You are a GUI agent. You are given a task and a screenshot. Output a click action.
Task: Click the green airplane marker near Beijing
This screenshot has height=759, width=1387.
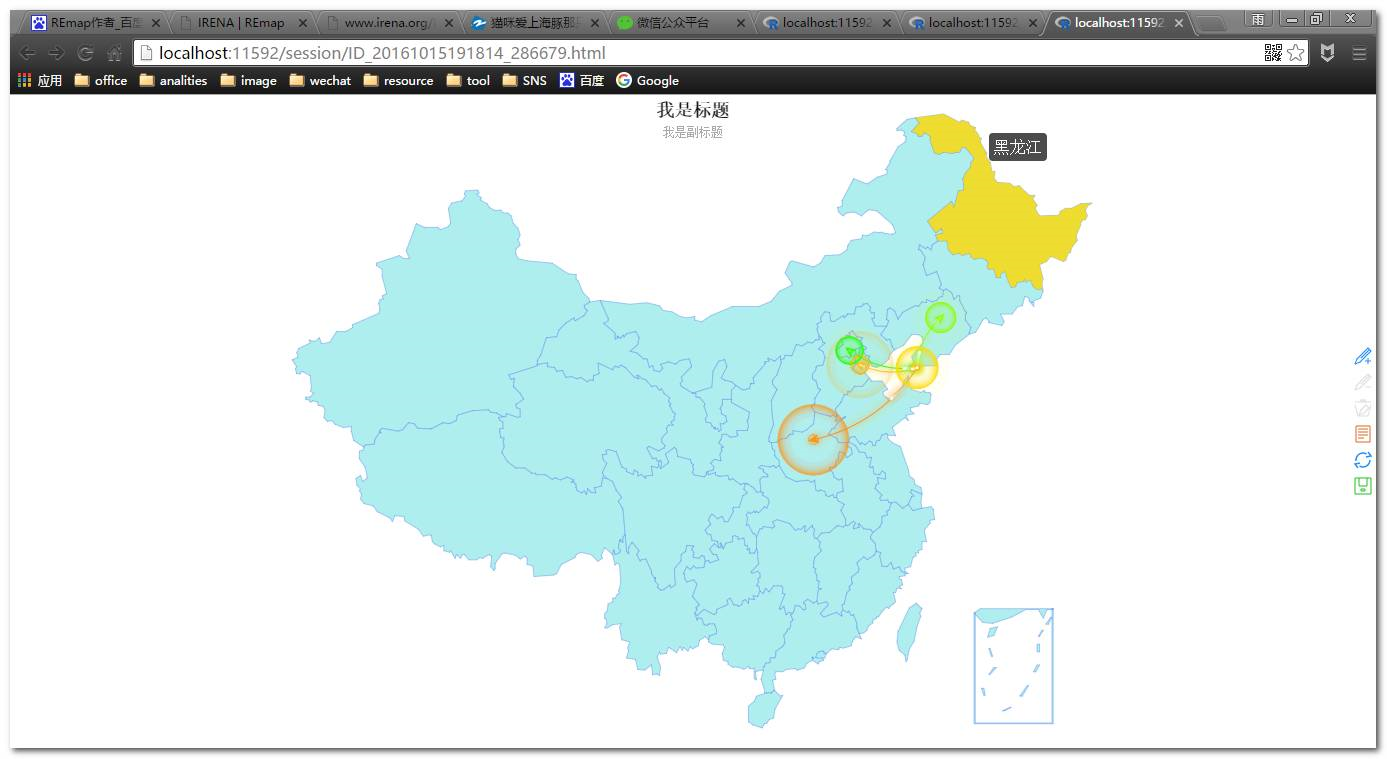pos(849,350)
